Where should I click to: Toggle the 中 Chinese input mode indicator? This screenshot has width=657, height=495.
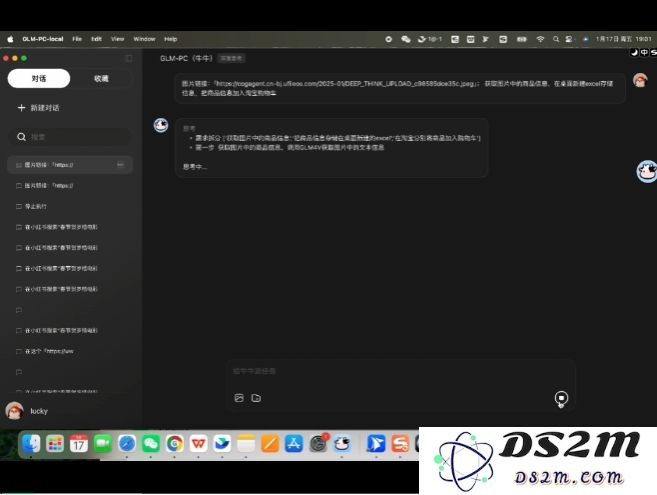point(644,52)
